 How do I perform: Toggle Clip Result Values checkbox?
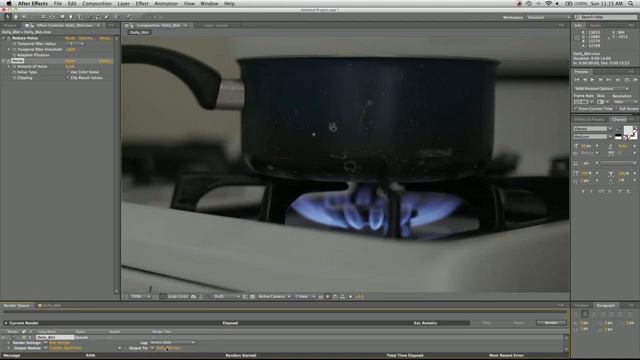point(68,78)
